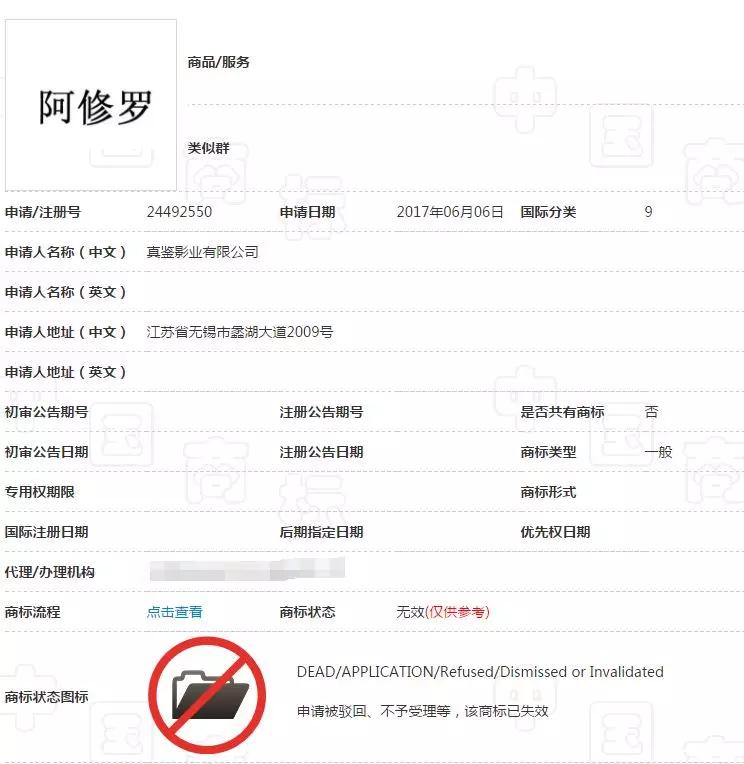Click the application date 2017年06月06日
The height and width of the screenshot is (764, 744).
450,212
